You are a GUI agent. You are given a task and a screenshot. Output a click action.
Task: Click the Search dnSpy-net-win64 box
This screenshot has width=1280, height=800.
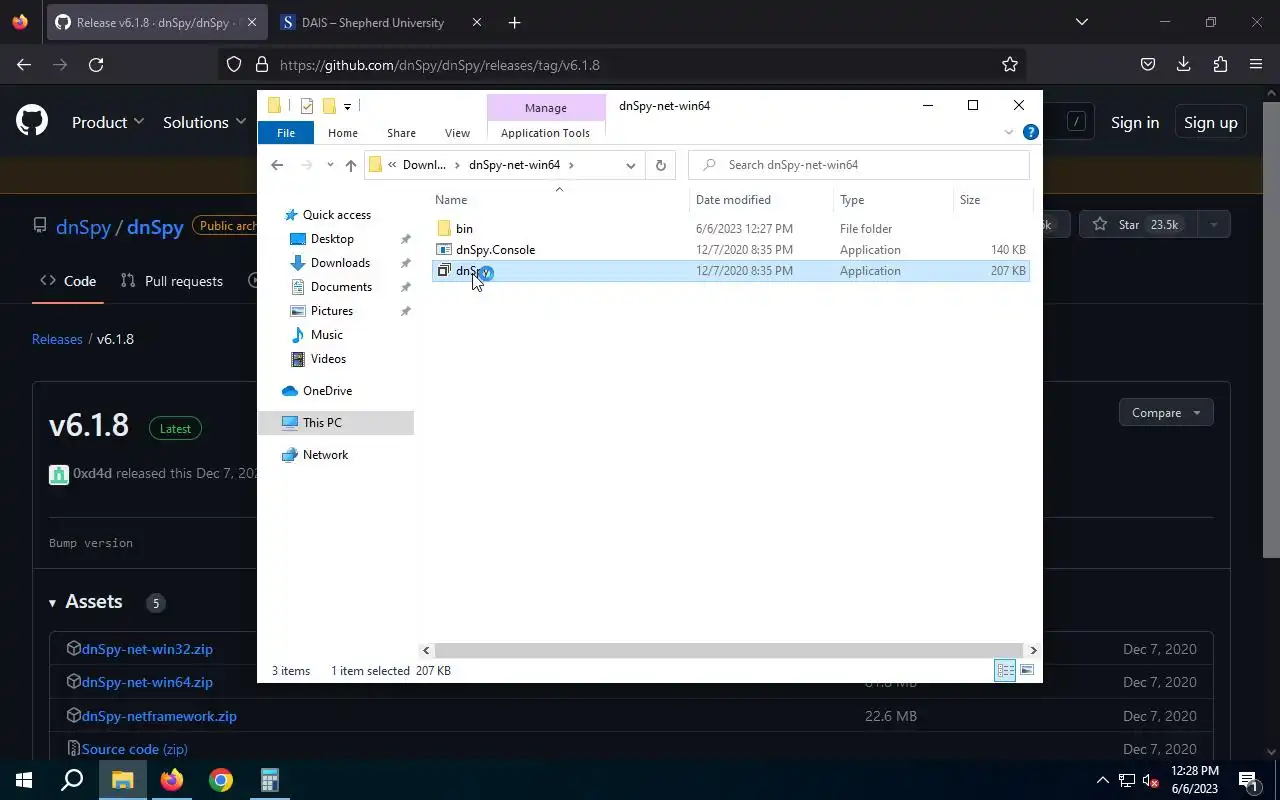tap(859, 165)
